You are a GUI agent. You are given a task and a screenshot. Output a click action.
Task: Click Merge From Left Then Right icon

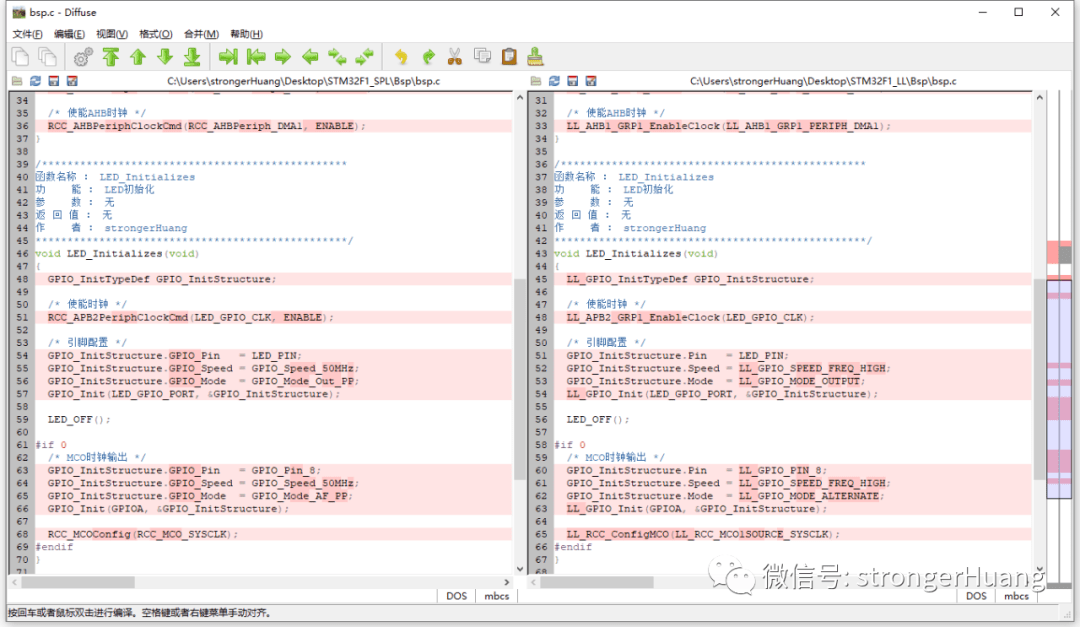pyautogui.click(x=337, y=56)
